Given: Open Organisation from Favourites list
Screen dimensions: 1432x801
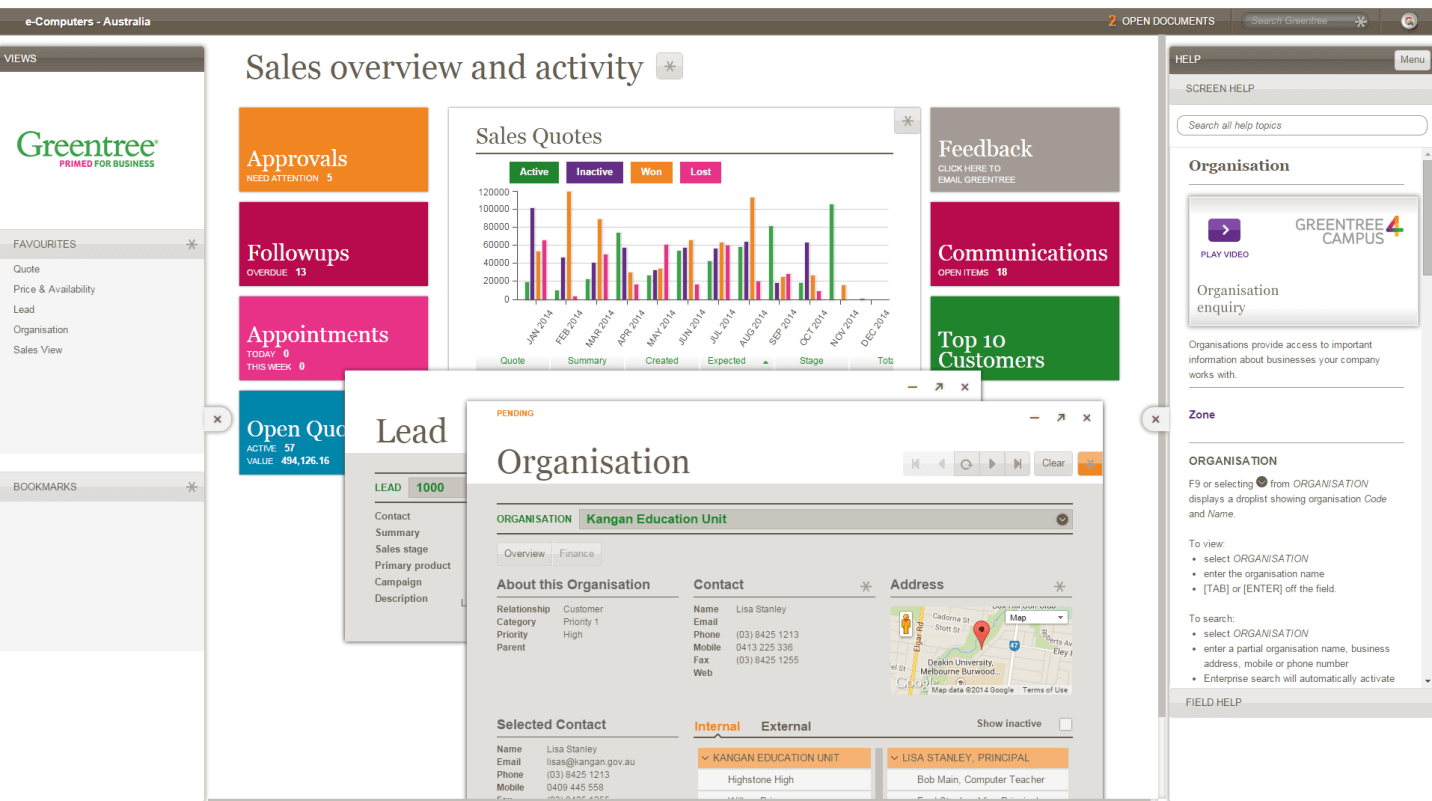Looking at the screenshot, I should click(x=41, y=330).
